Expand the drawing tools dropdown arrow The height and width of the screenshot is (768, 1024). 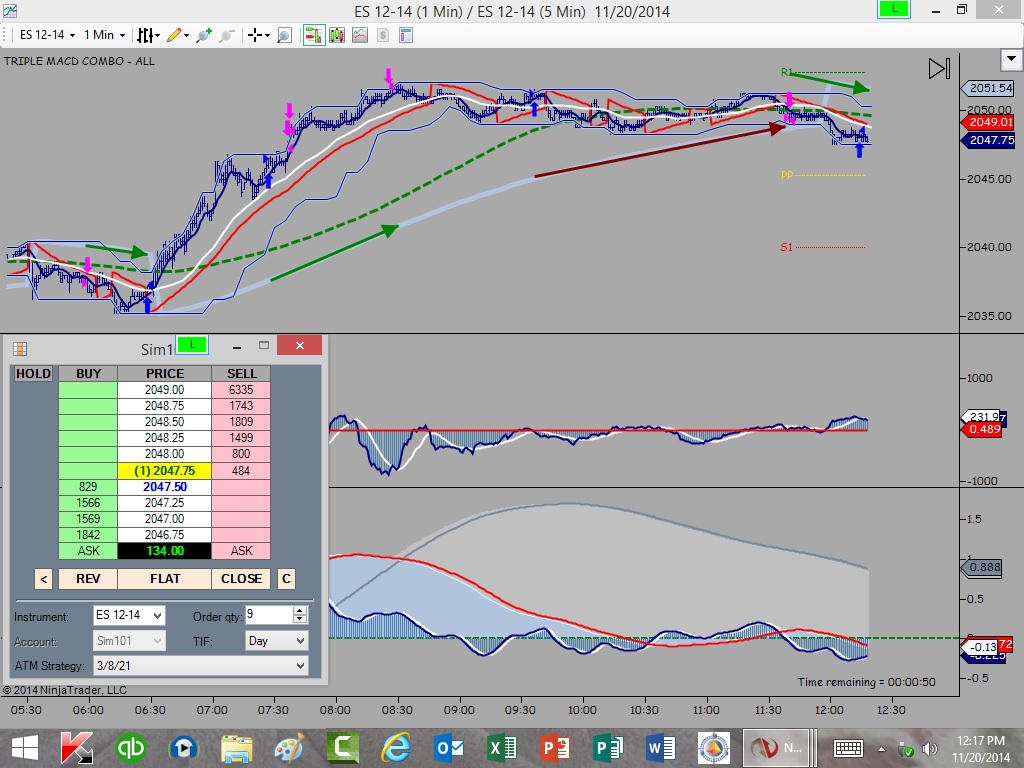[x=187, y=36]
